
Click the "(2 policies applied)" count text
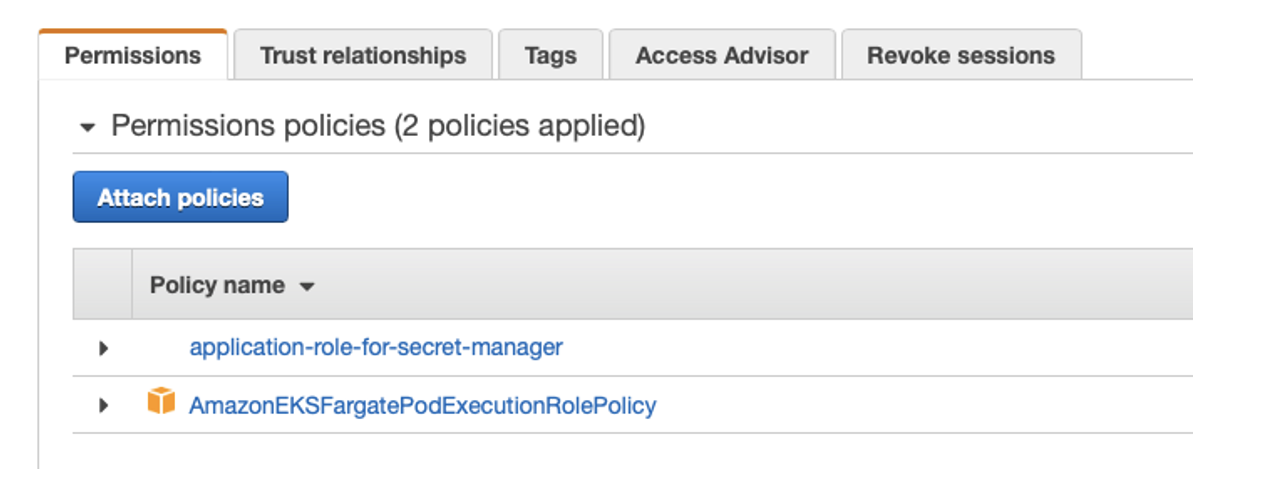[520, 126]
